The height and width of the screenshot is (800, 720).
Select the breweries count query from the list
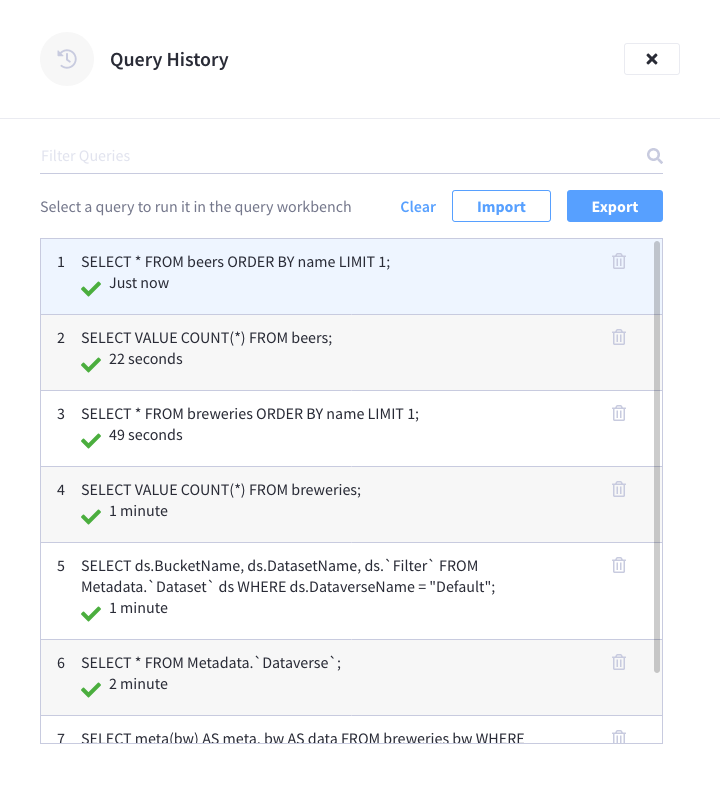(300, 490)
